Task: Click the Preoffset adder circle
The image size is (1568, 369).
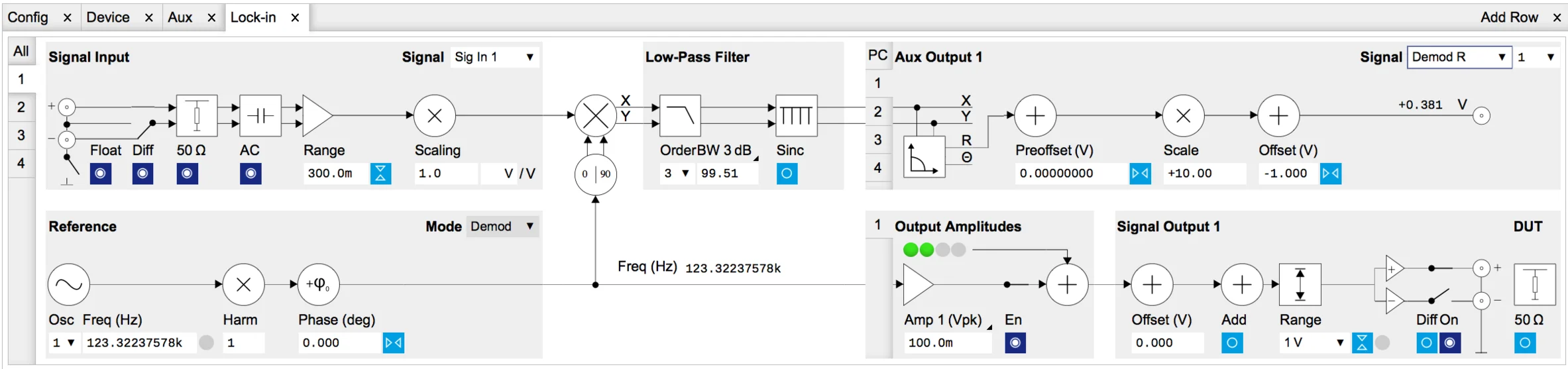Action: click(1035, 116)
